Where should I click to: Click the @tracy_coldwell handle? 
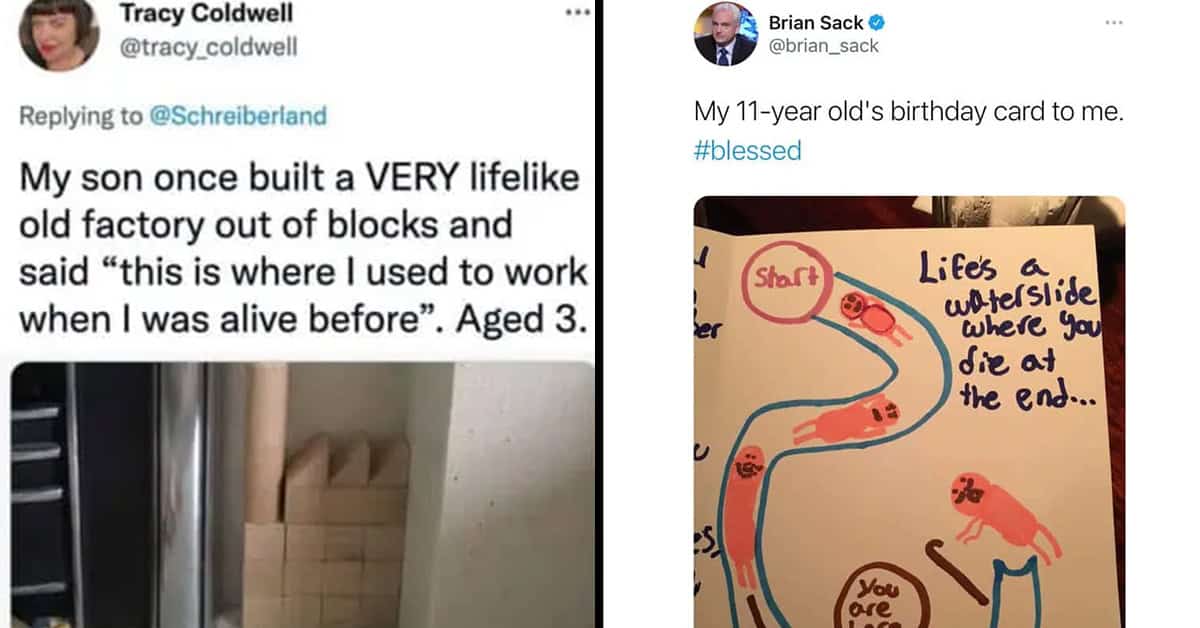(208, 47)
